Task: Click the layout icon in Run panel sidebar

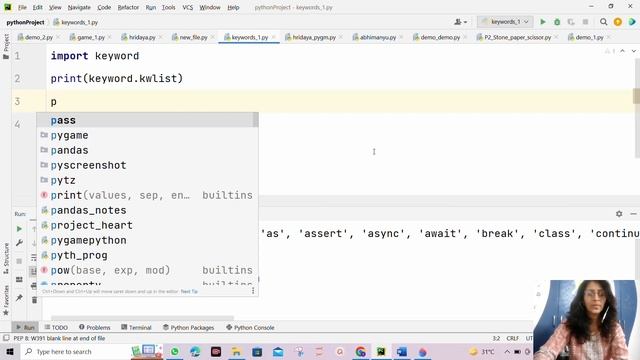Action: pyautogui.click(x=19, y=280)
